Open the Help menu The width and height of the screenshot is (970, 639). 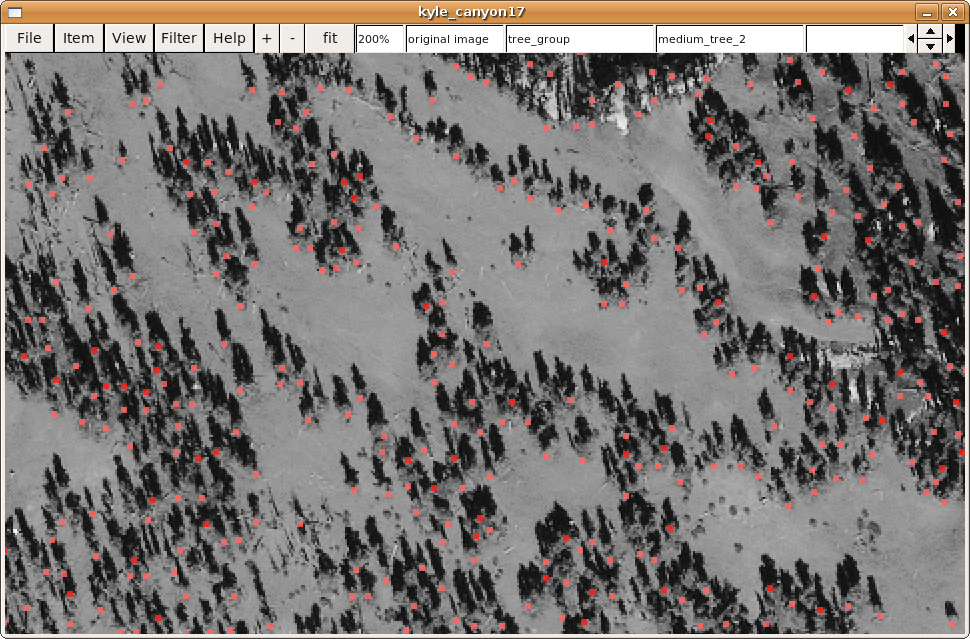pyautogui.click(x=229, y=38)
